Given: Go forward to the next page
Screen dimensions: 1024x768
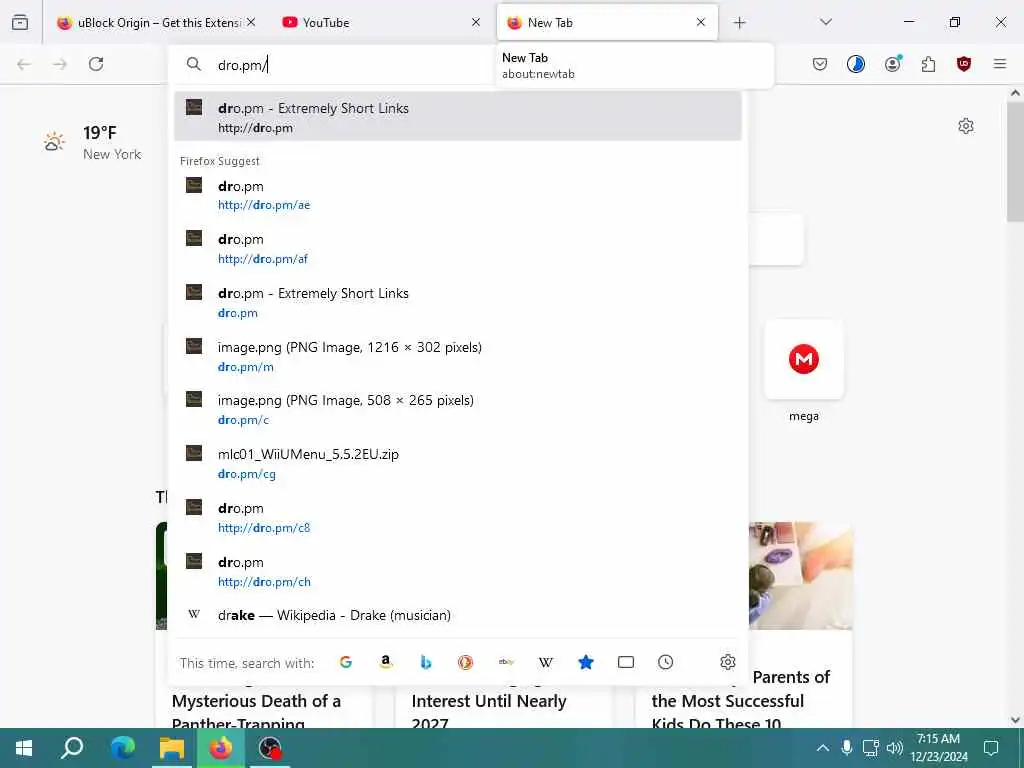Looking at the screenshot, I should pos(60,64).
